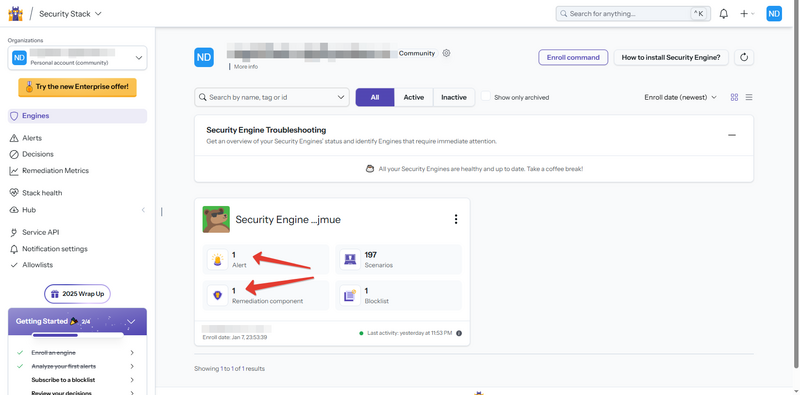
Task: Collapse Security Engine Troubleshooting panel
Action: tap(732, 135)
